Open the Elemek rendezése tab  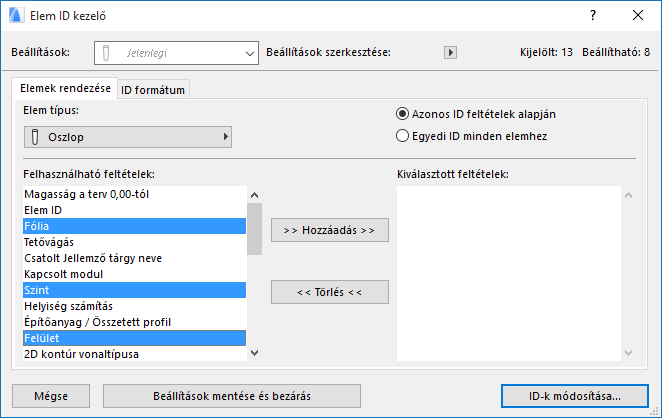point(65,89)
